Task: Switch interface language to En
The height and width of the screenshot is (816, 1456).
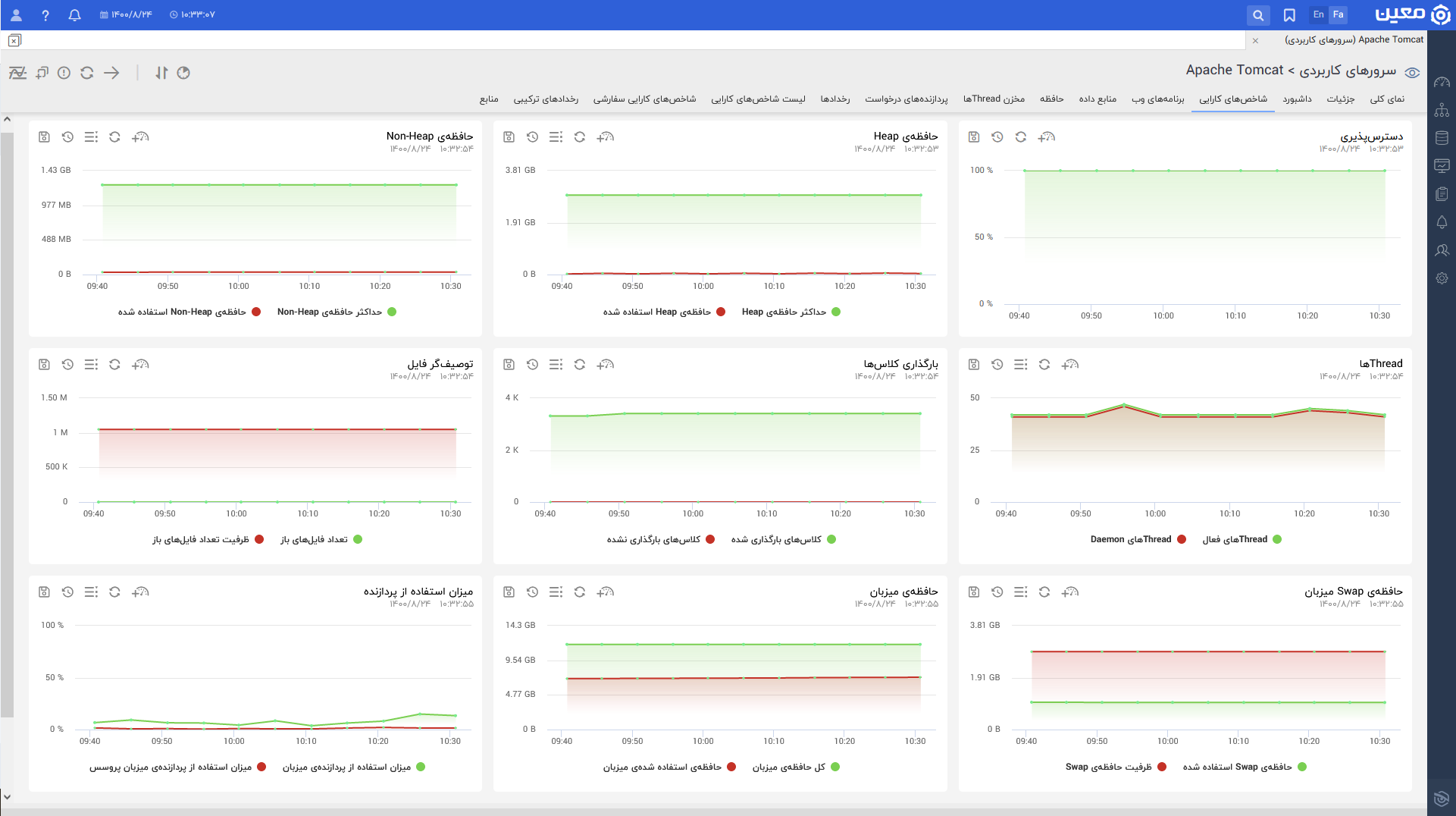Action: (x=1319, y=14)
